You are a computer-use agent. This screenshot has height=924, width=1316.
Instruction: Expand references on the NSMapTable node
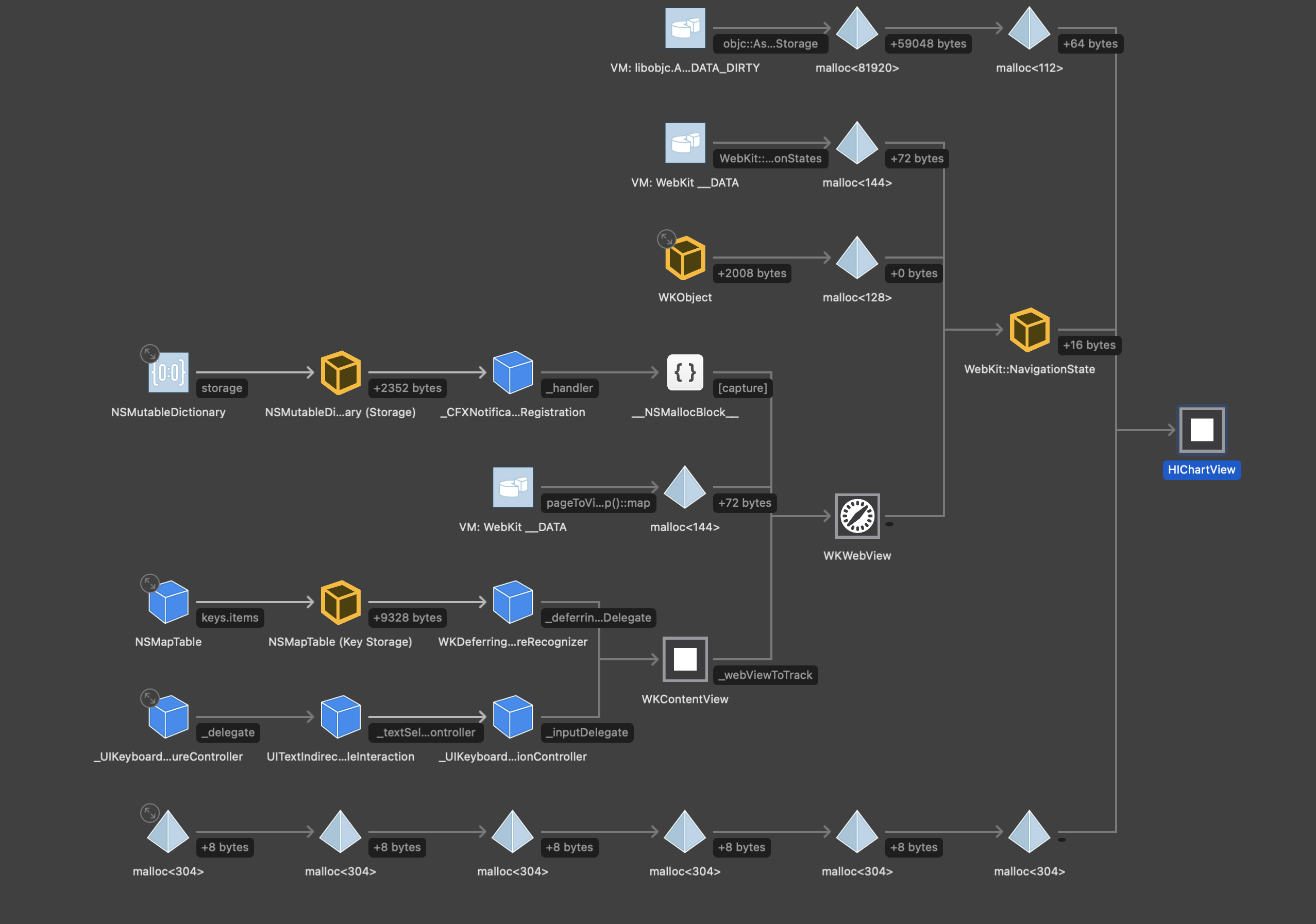(x=151, y=583)
